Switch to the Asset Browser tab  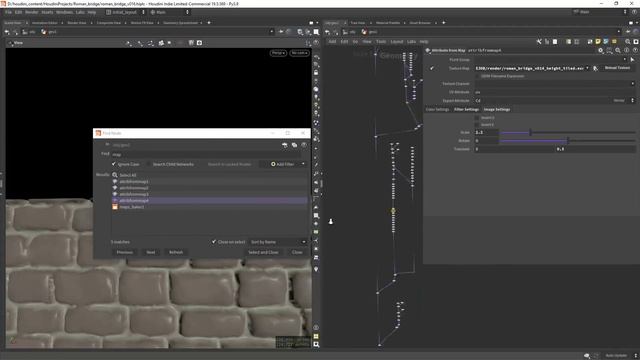tap(420, 23)
